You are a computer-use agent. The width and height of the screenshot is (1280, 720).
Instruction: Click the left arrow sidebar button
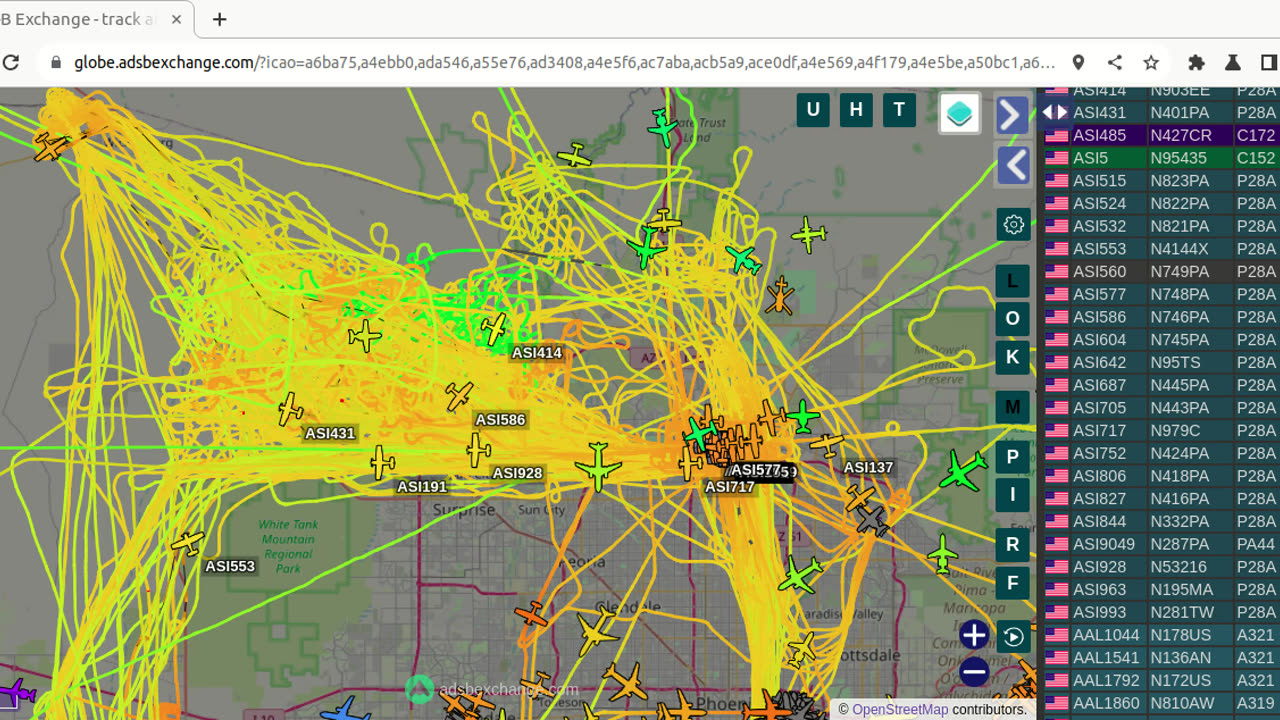[1012, 165]
